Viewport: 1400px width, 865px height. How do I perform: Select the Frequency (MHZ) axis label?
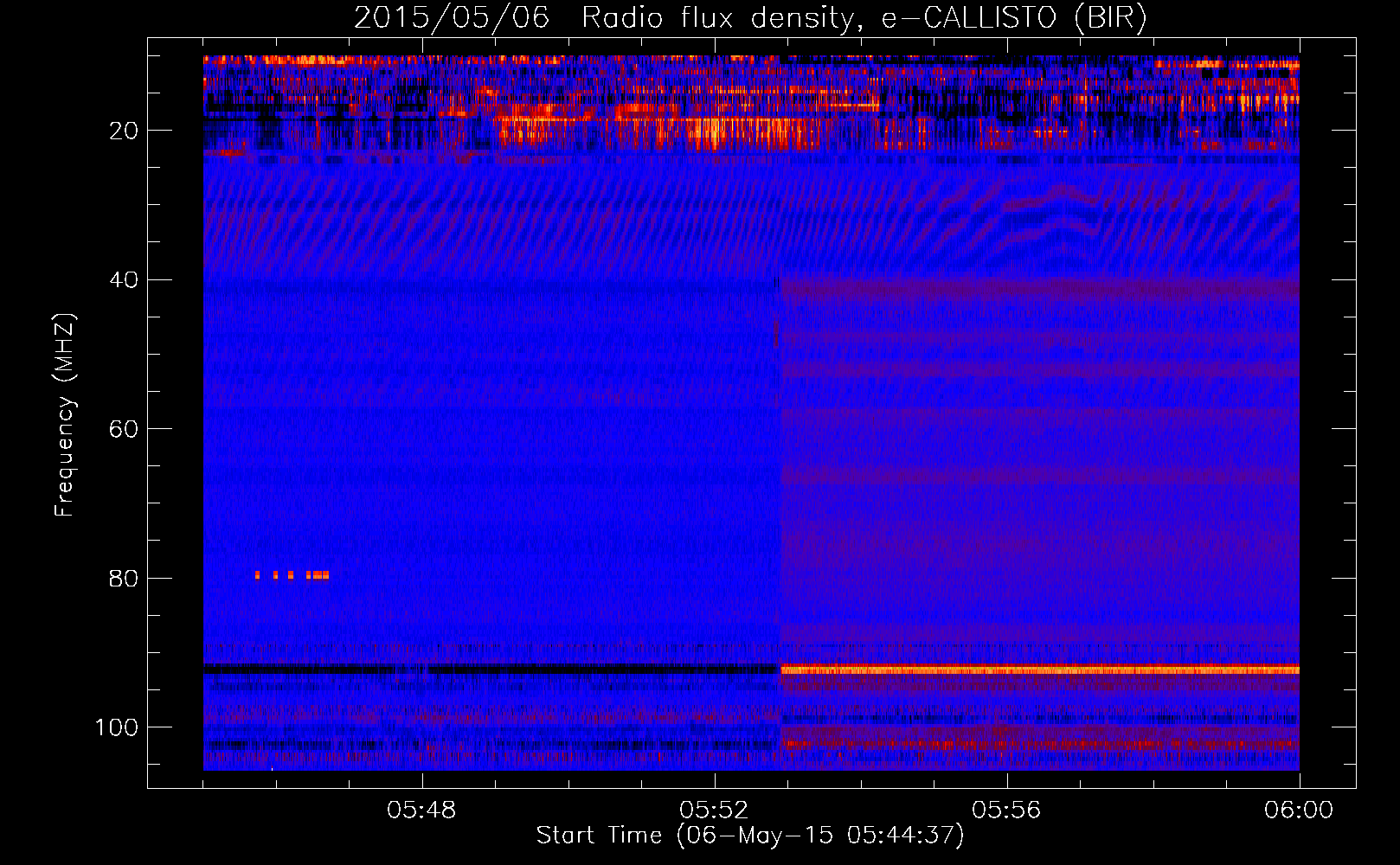click(x=65, y=414)
